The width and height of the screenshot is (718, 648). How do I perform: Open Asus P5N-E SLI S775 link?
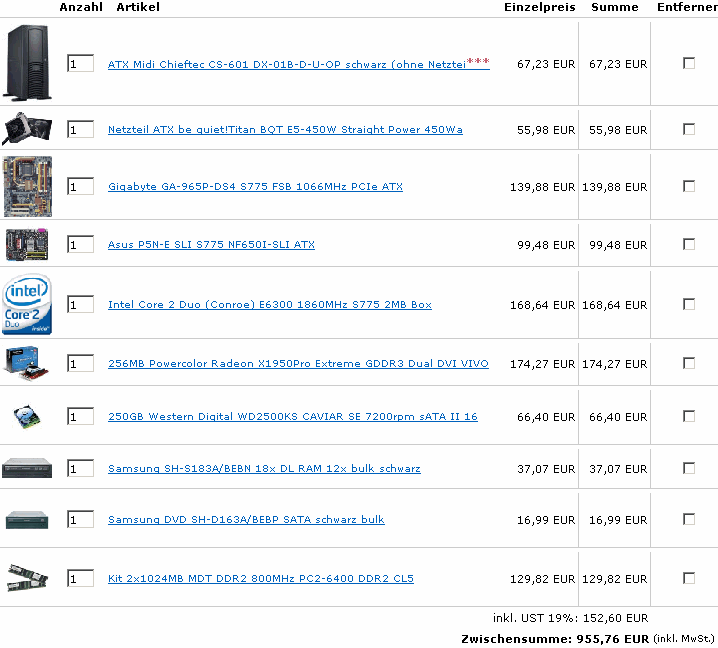(211, 245)
